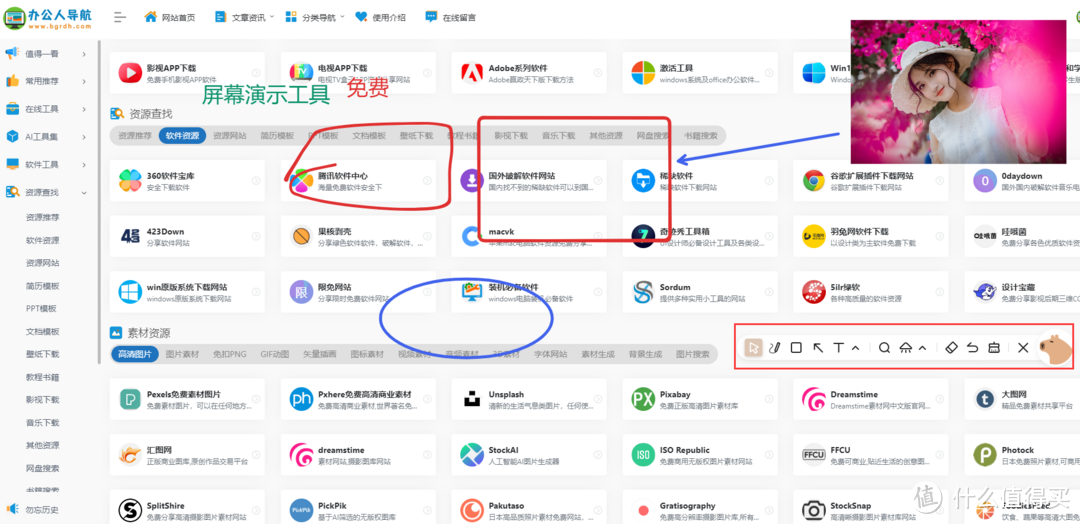Switch to 书籍搜索 tab

[700, 136]
